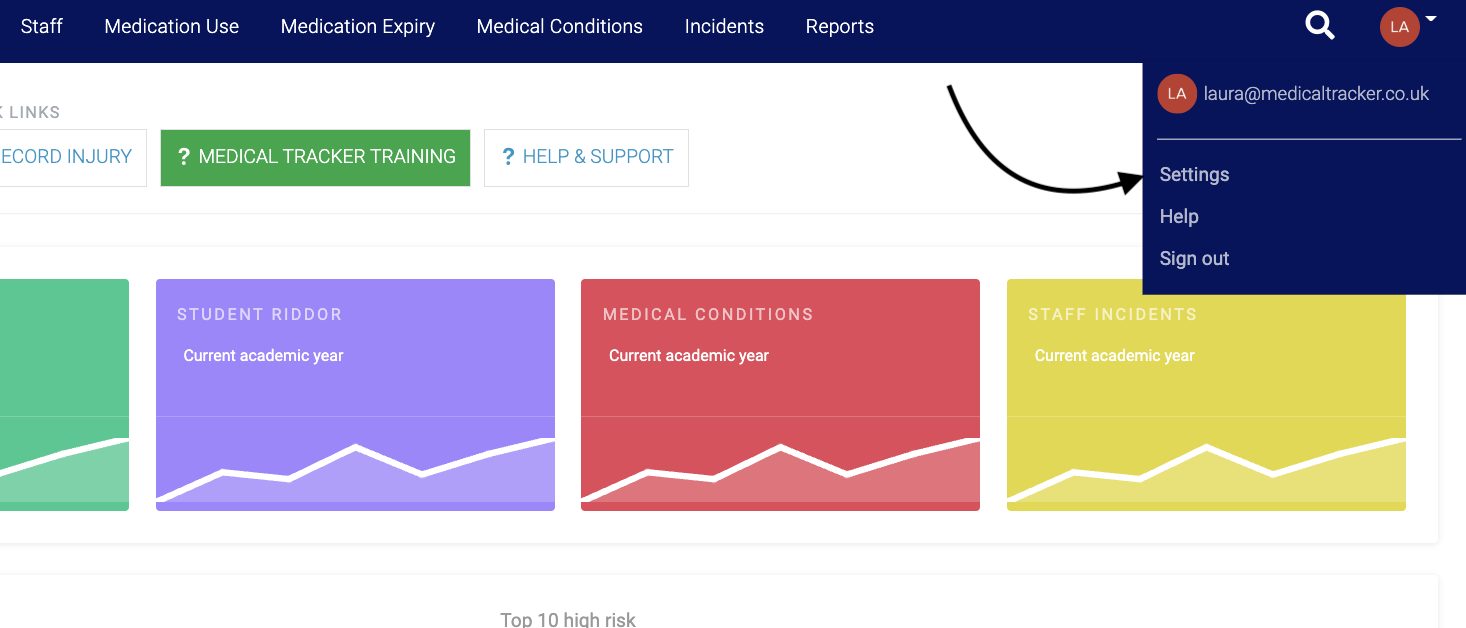Select Settings in user dropdown
The width and height of the screenshot is (1466, 628).
(1194, 174)
